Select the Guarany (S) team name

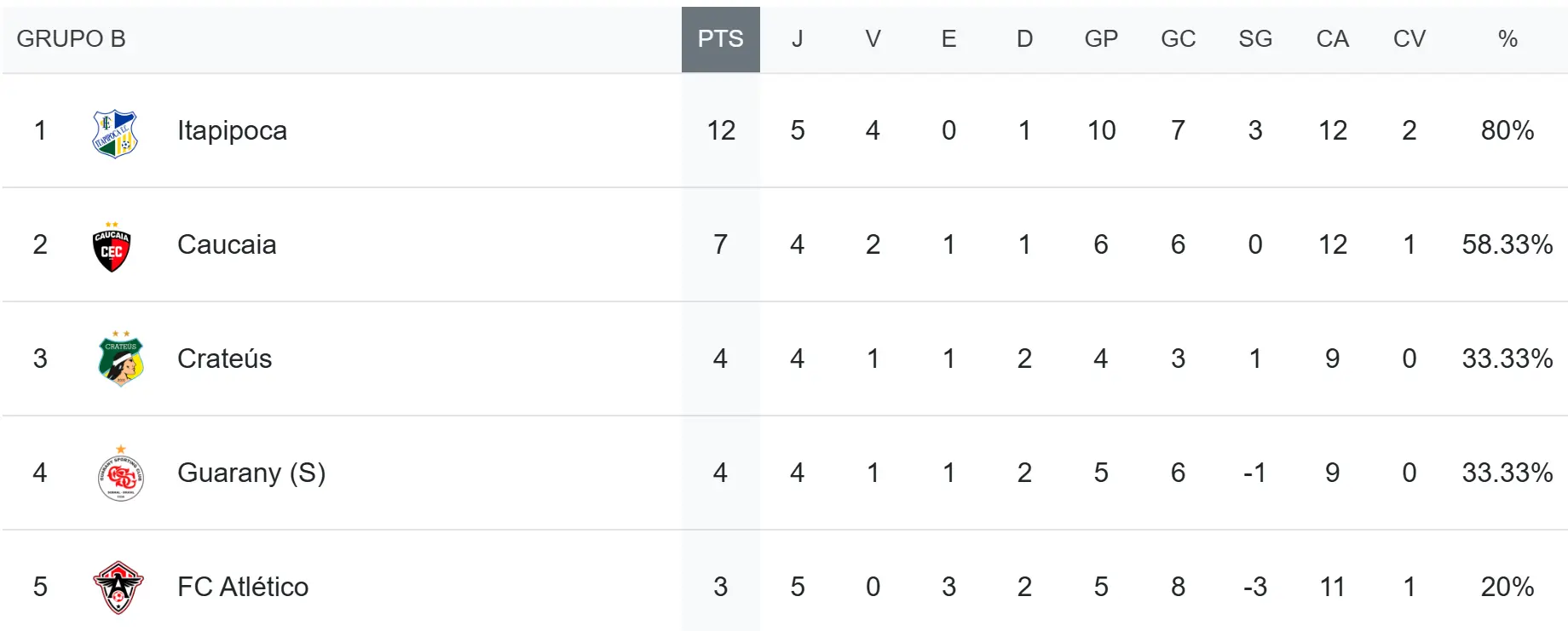click(x=251, y=473)
